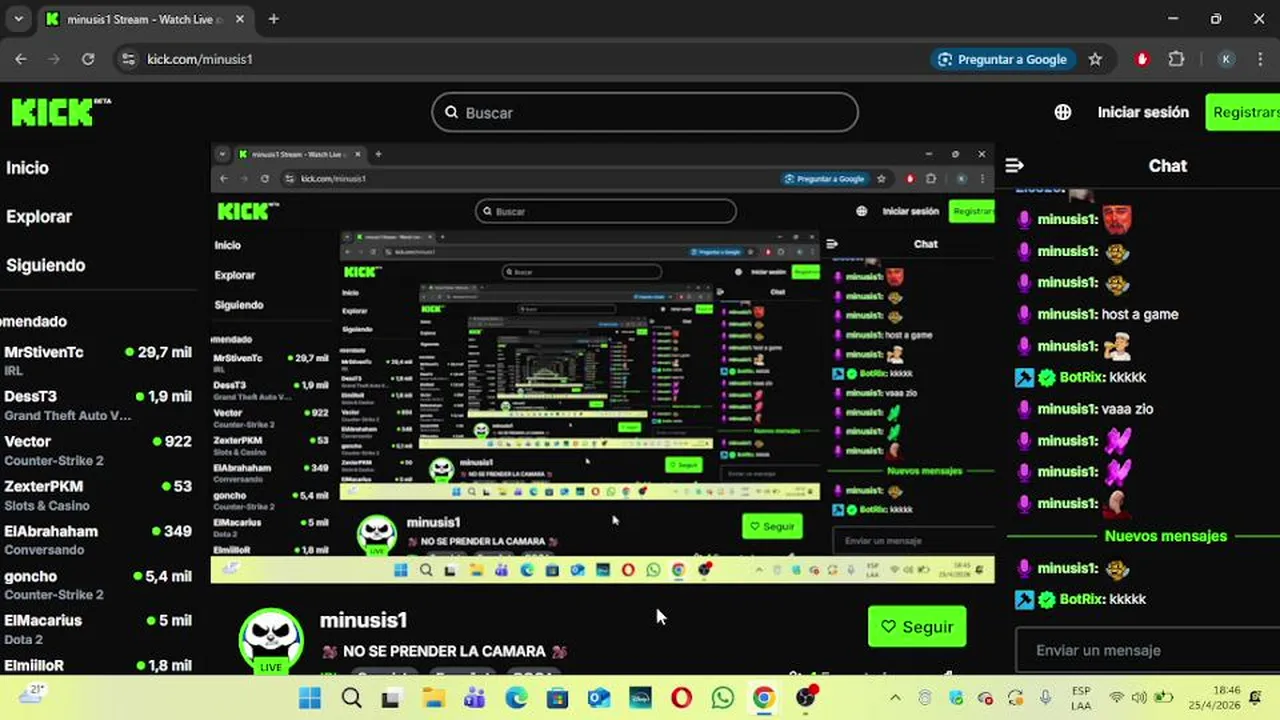Open Windows taskbar search

pos(351,698)
